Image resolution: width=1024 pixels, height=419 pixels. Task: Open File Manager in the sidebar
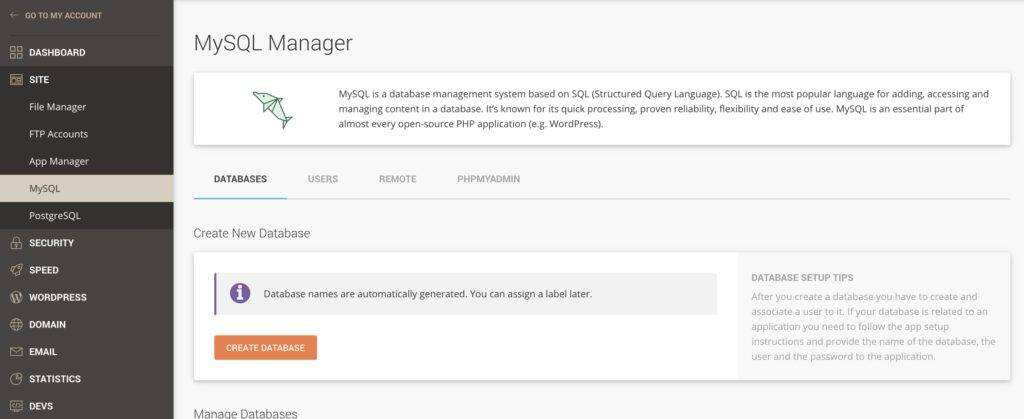point(58,107)
